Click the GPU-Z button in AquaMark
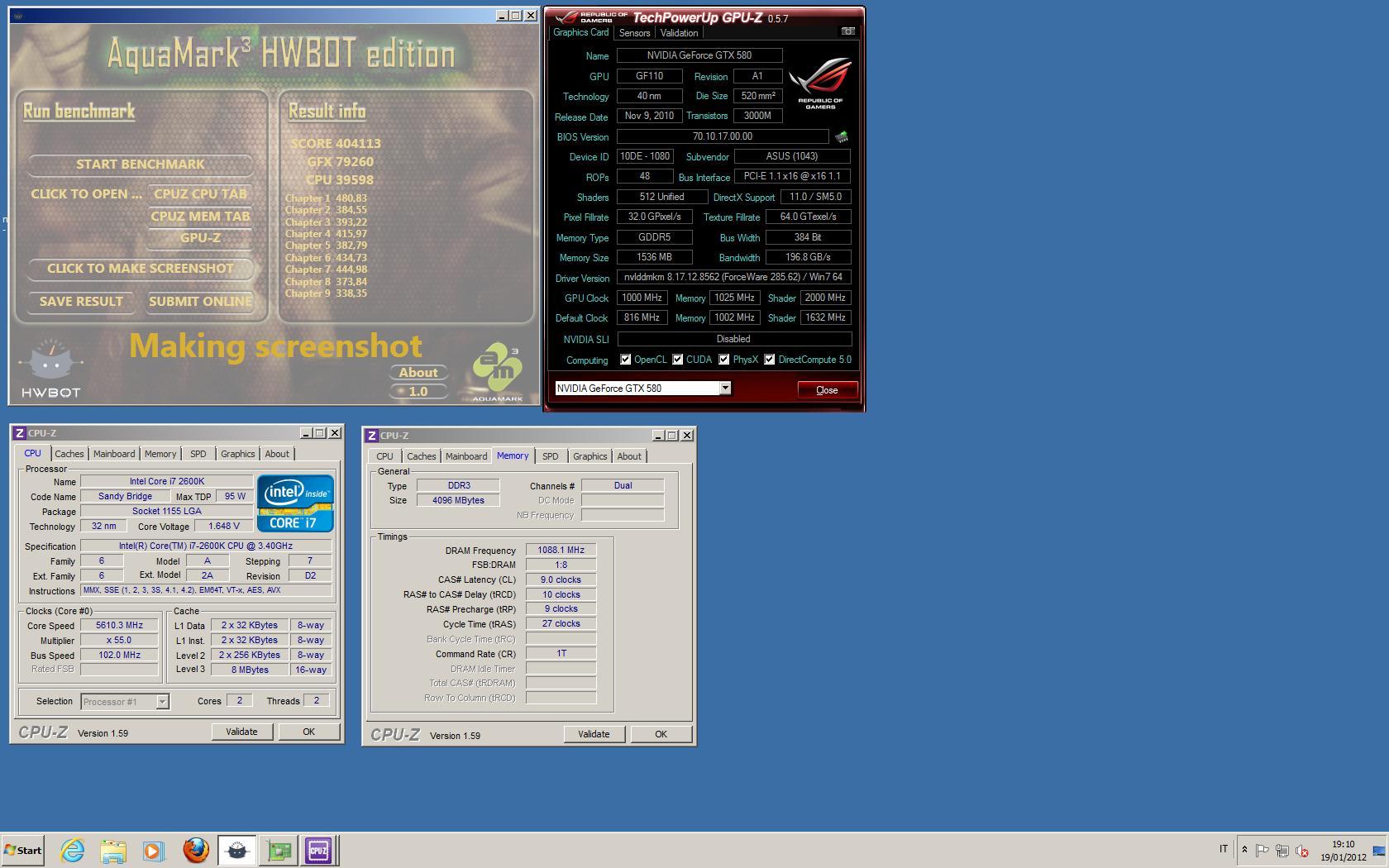This screenshot has width=1389, height=868. click(x=200, y=238)
